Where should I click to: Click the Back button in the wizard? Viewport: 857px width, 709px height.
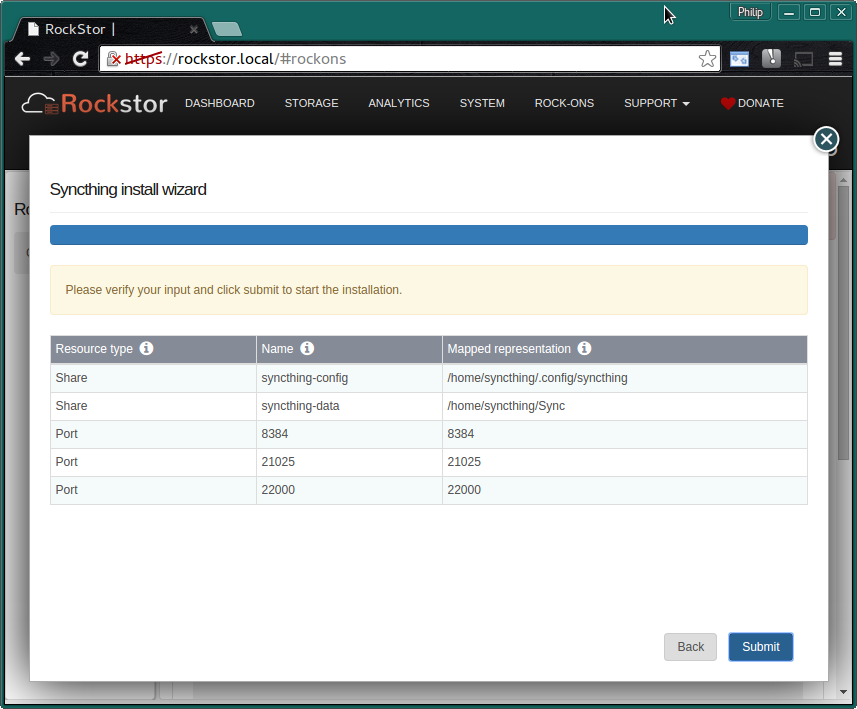[x=690, y=647]
